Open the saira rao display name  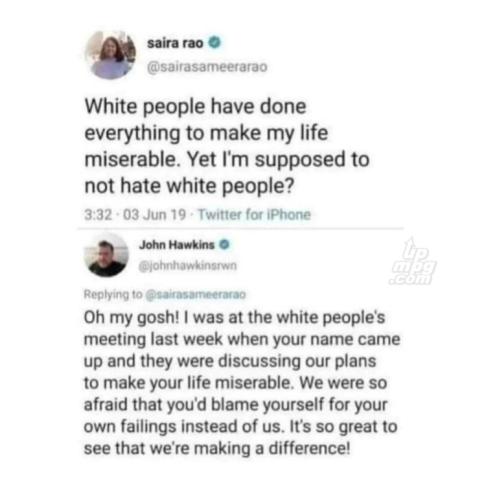pos(175,43)
